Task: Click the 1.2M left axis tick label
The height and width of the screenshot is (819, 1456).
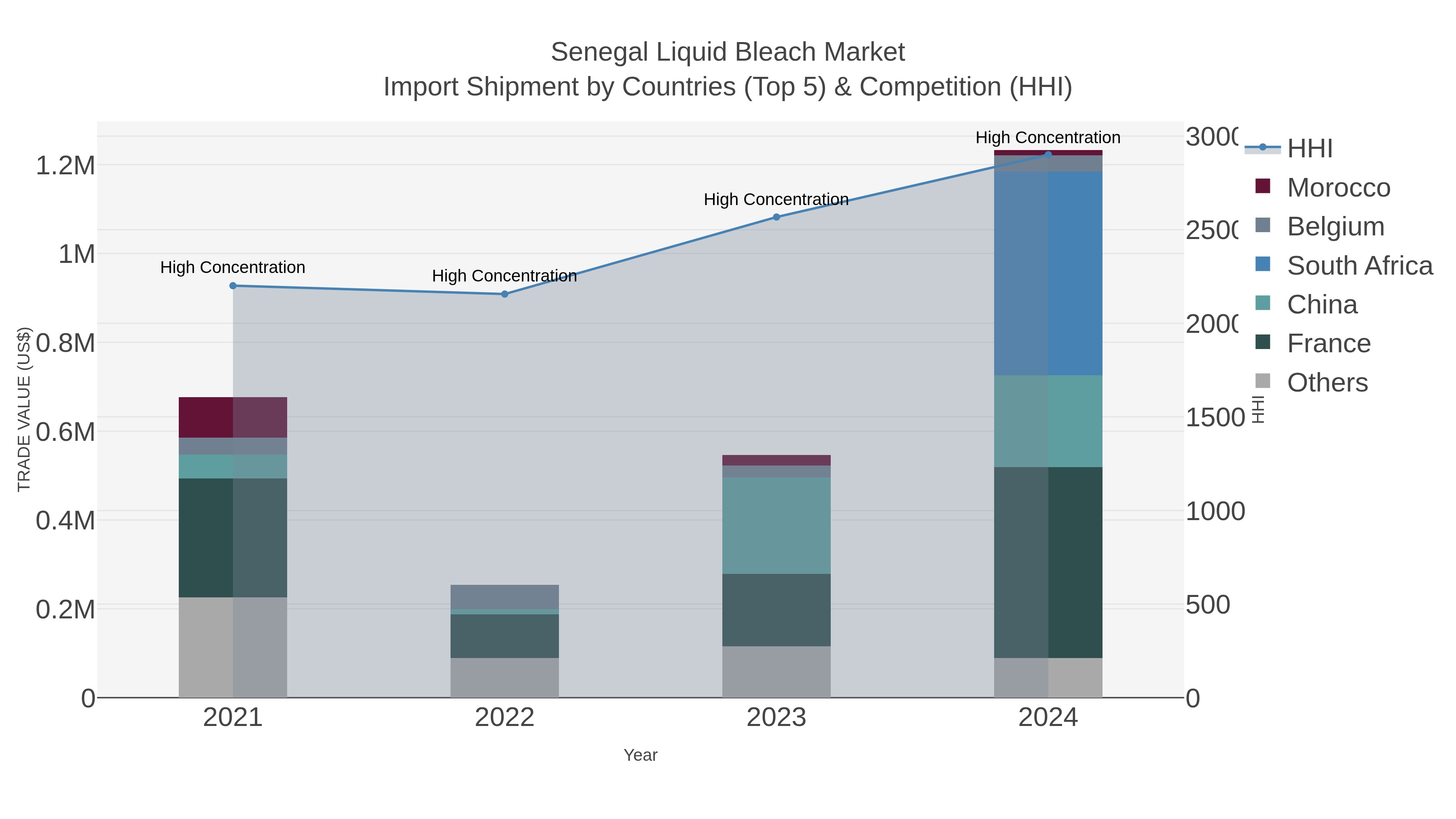Action: pyautogui.click(x=66, y=165)
